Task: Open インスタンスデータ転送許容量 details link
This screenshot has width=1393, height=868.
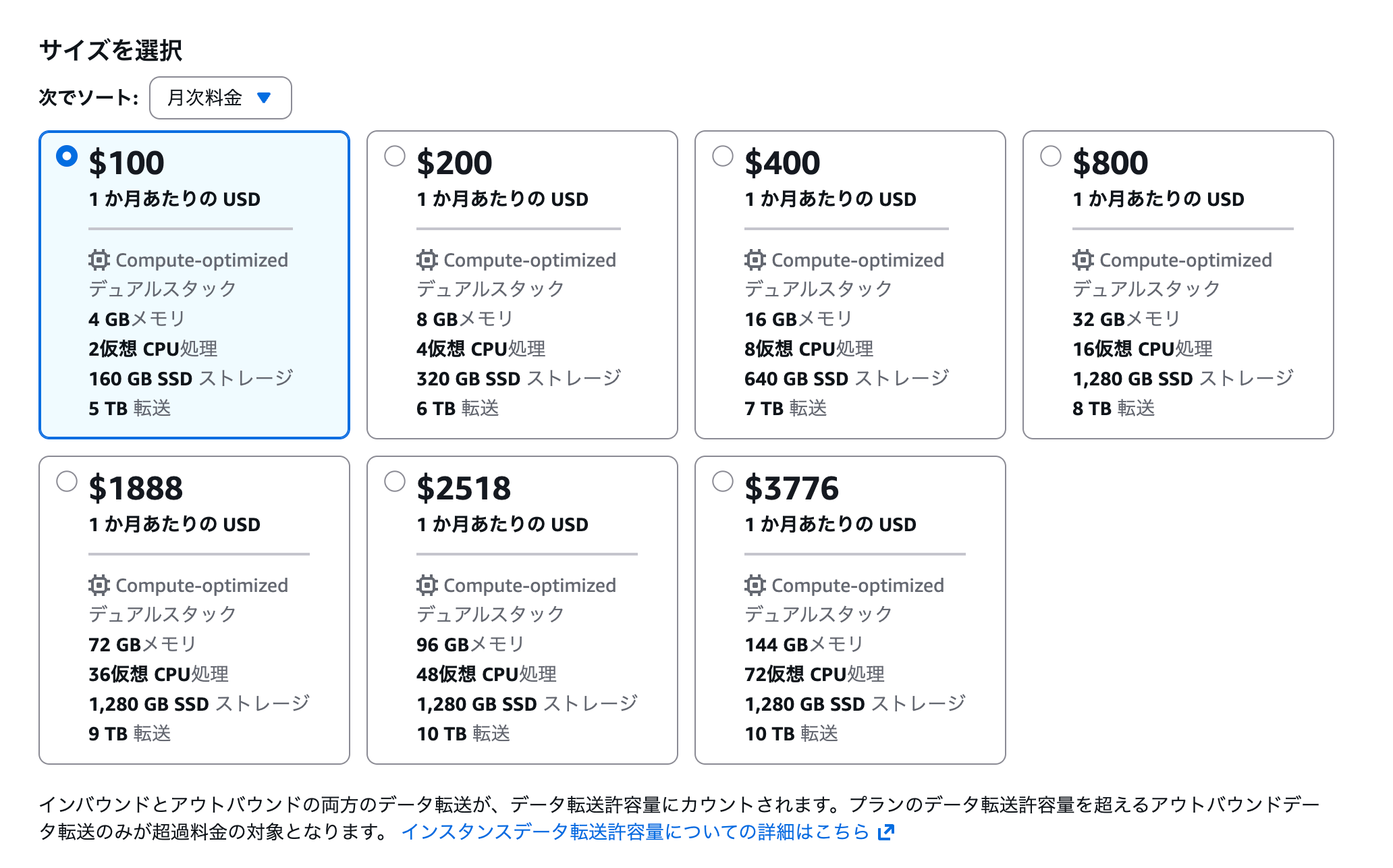Action: pos(638,832)
